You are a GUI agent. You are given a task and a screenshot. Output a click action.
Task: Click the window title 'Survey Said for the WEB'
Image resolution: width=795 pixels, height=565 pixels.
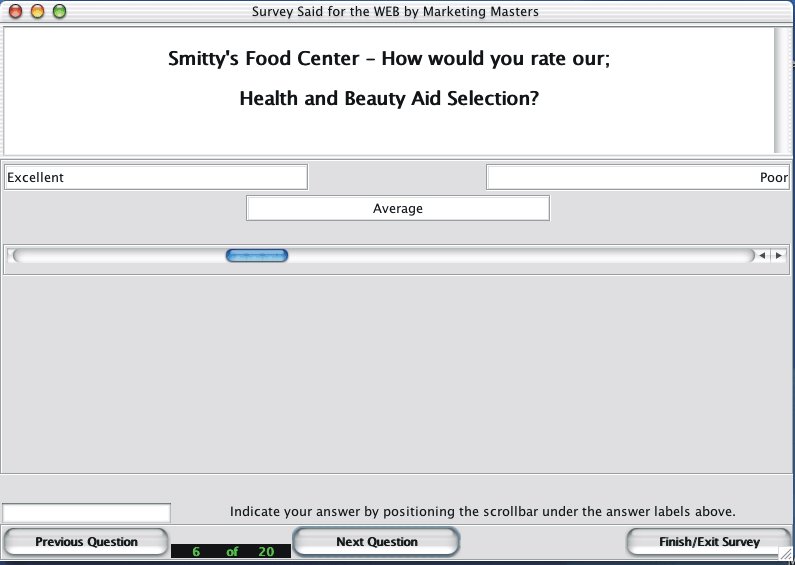[395, 11]
